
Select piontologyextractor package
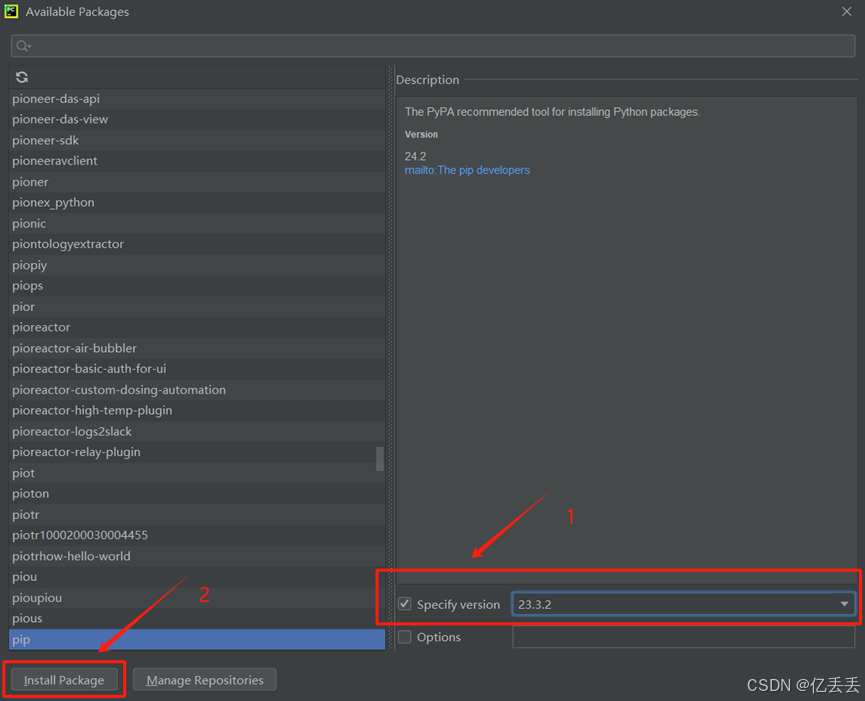click(x=197, y=244)
